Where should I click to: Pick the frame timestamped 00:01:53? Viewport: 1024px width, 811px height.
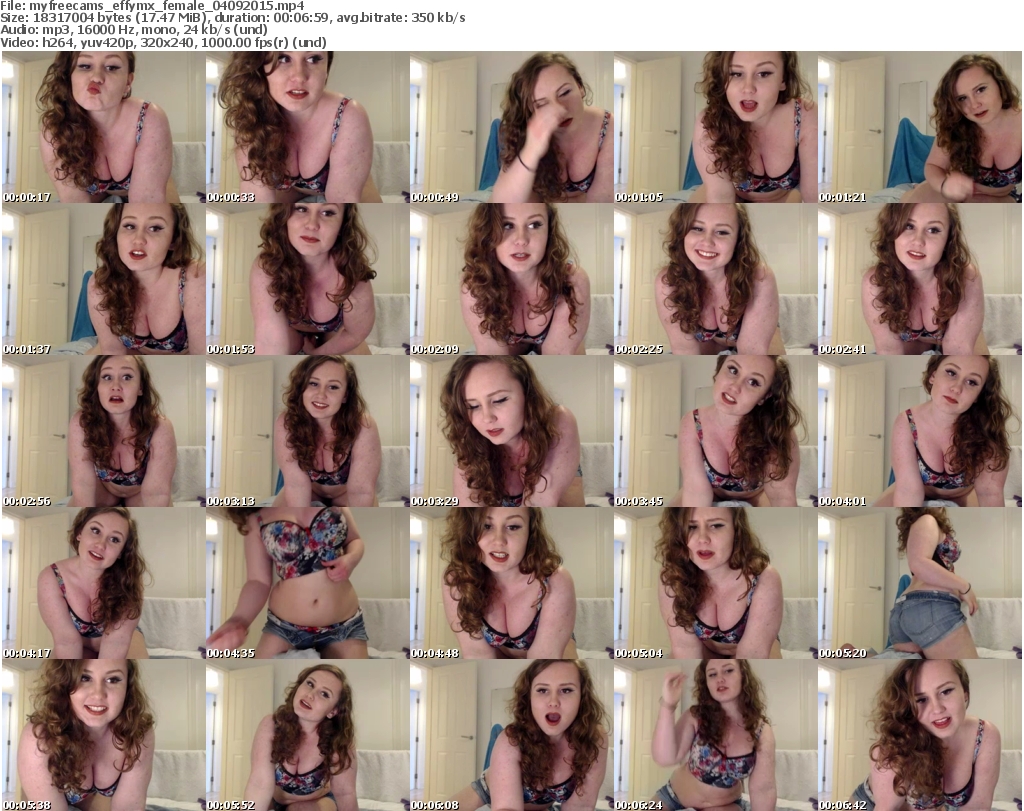pyautogui.click(x=308, y=279)
